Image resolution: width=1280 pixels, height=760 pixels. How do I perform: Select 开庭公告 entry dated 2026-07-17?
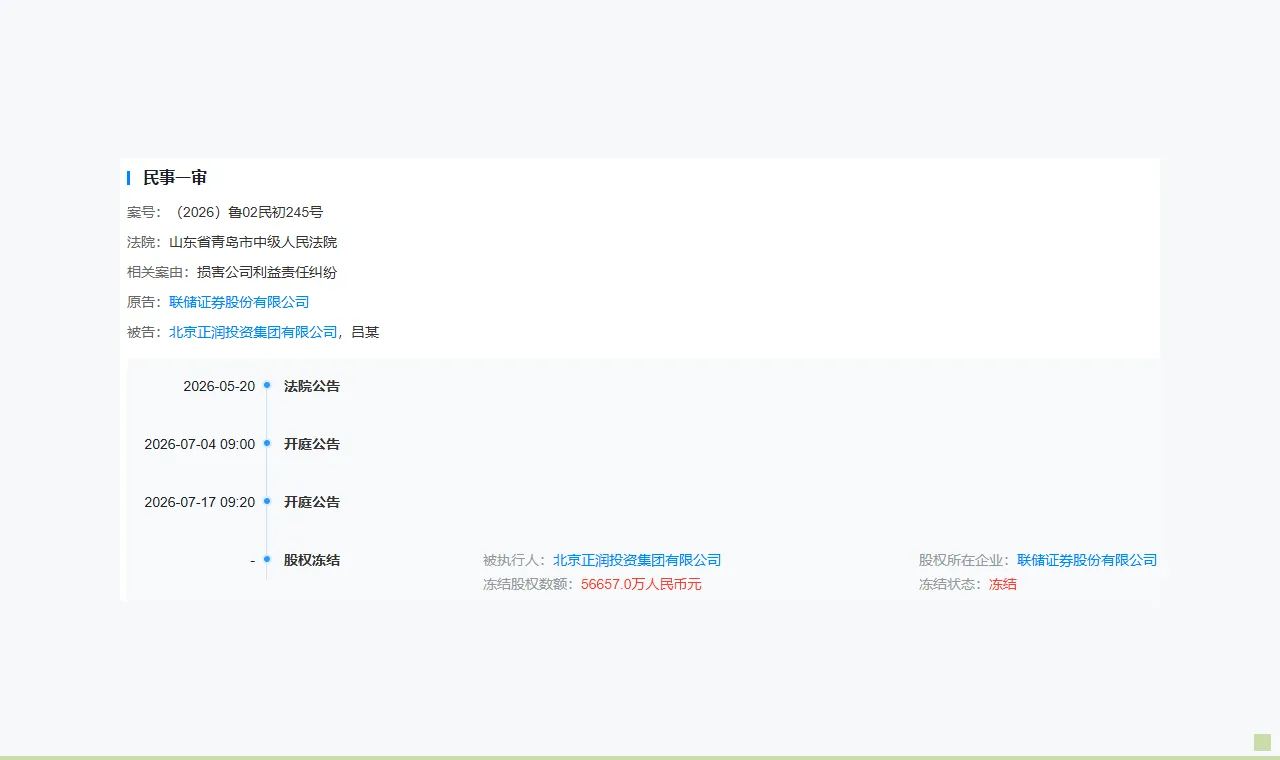[x=312, y=502]
